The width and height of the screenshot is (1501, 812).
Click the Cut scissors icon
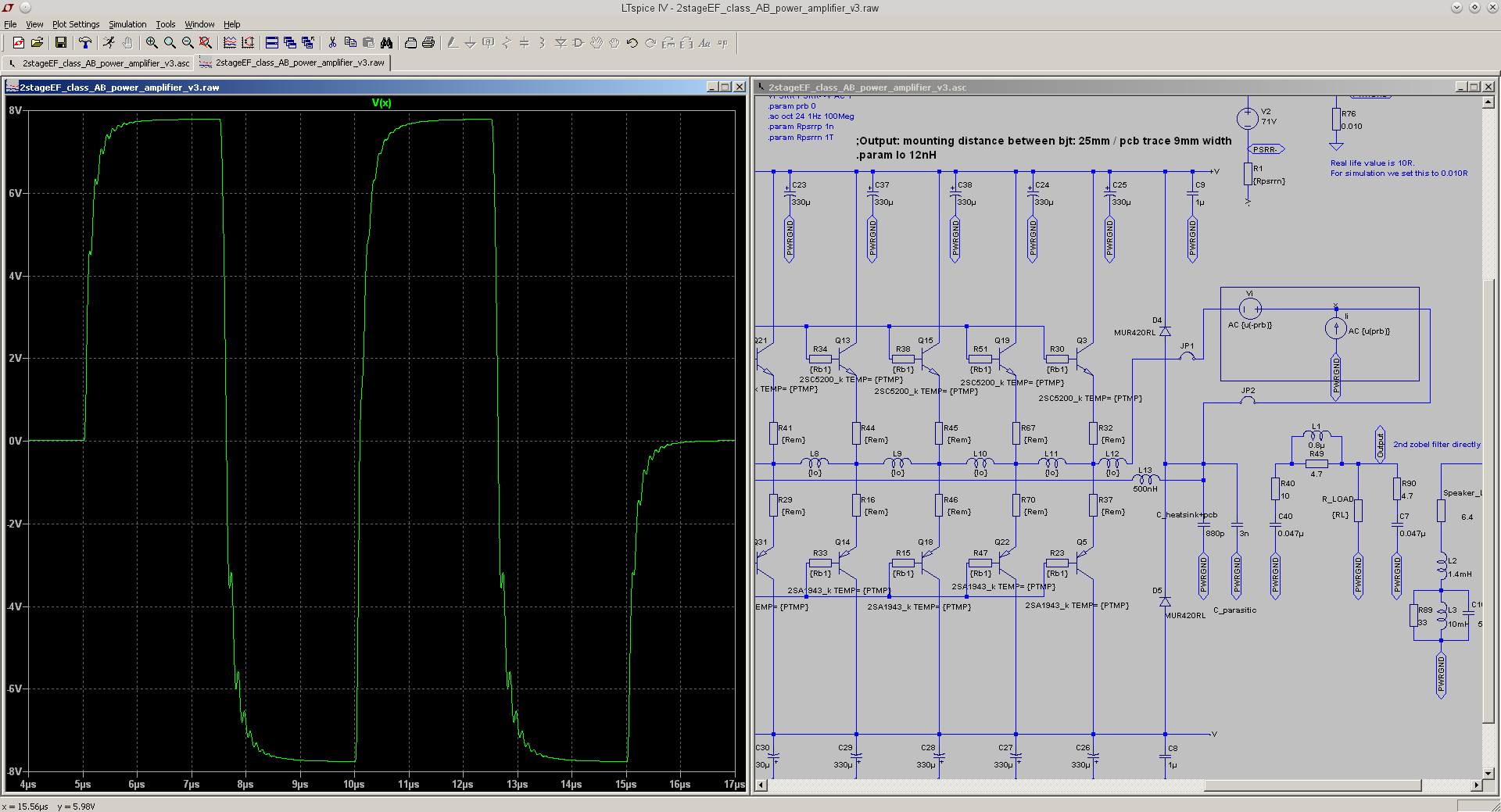tap(332, 43)
